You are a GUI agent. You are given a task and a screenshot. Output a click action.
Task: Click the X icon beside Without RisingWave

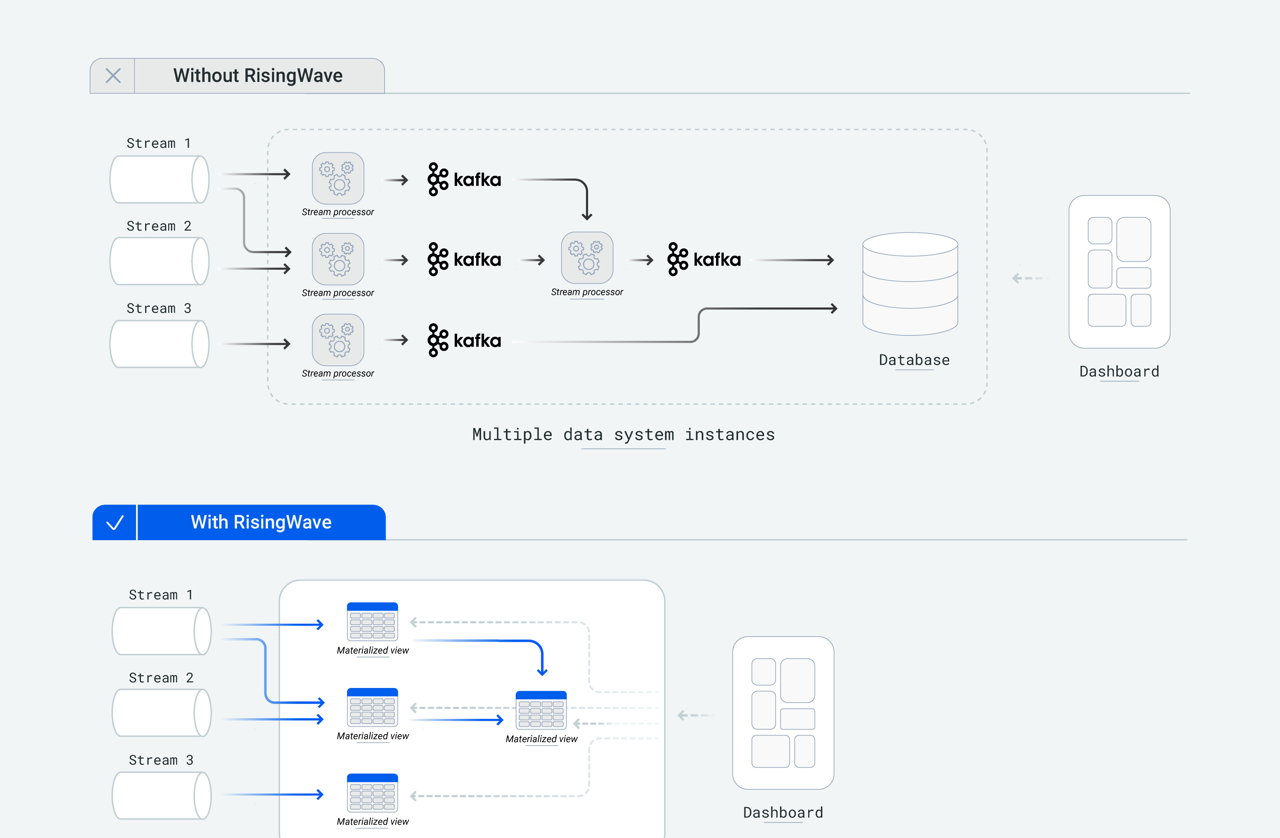(x=113, y=76)
